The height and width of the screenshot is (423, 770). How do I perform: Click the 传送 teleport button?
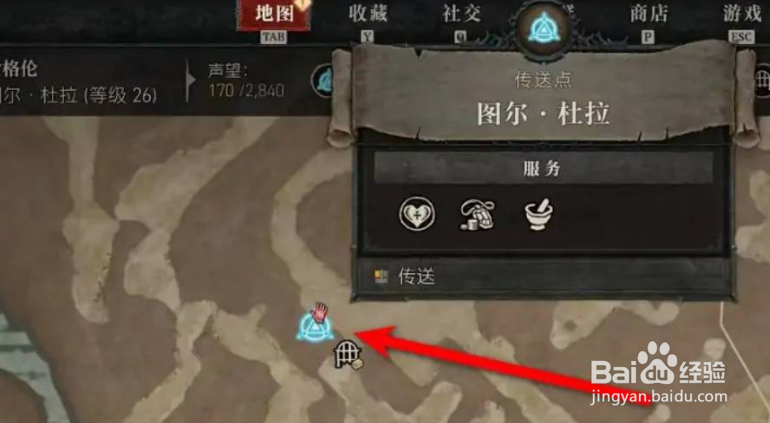[x=543, y=277]
